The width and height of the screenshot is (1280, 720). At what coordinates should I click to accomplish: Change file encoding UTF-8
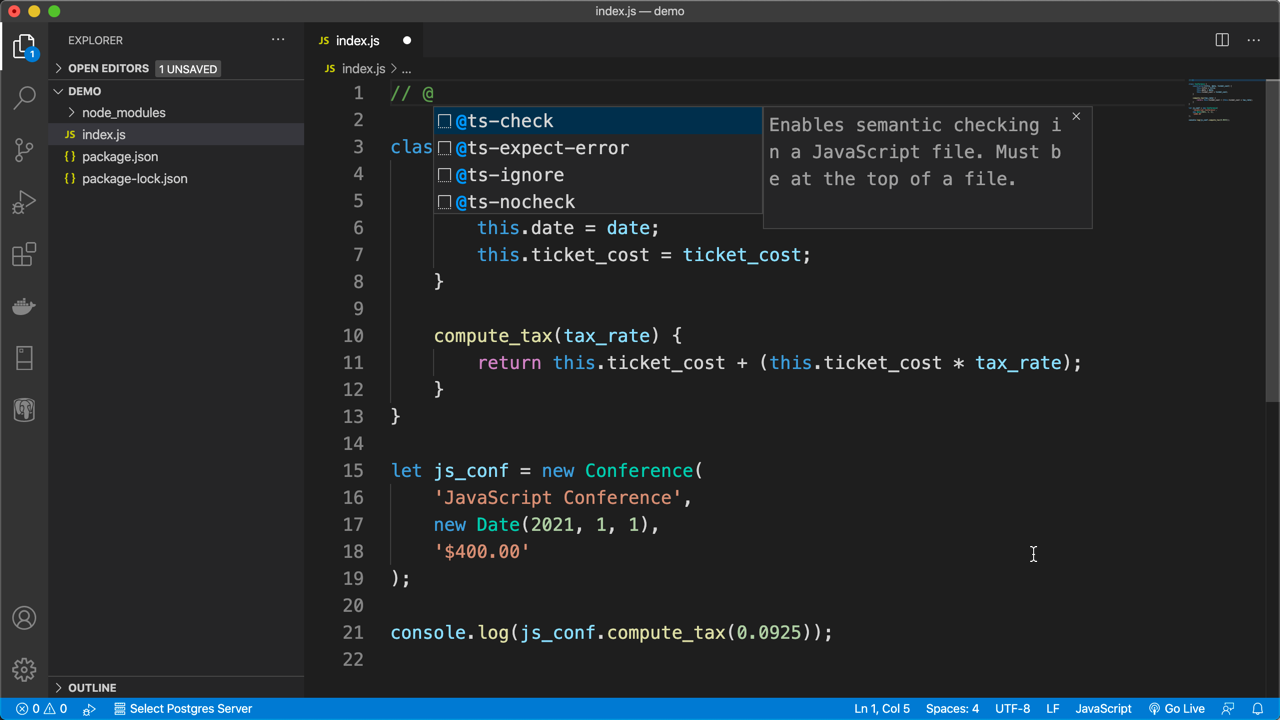[x=1012, y=709]
